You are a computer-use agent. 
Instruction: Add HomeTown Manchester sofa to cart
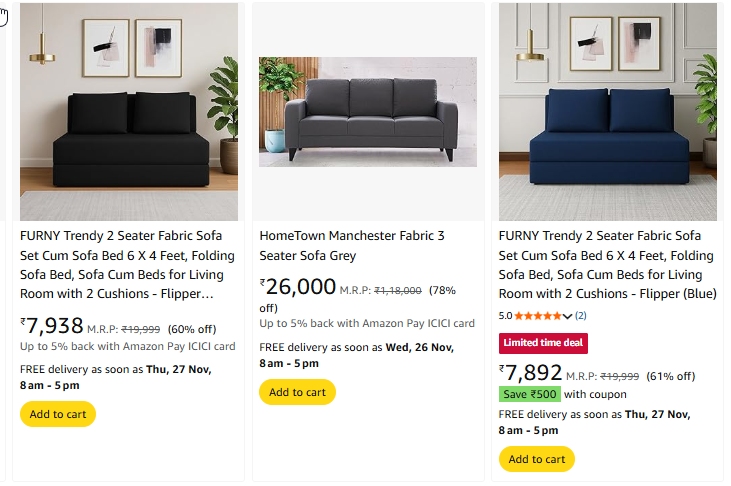pyautogui.click(x=297, y=392)
